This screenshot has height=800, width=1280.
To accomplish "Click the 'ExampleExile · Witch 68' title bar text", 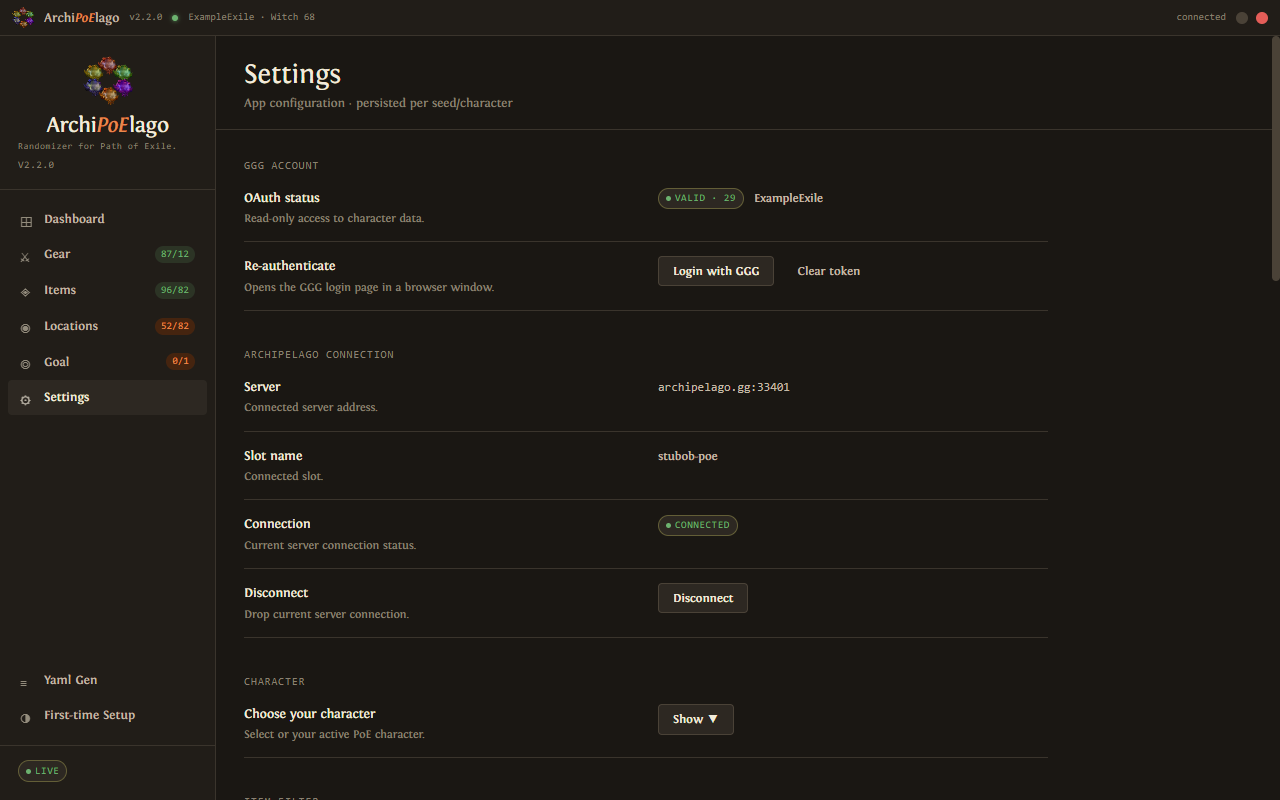I will click(251, 17).
